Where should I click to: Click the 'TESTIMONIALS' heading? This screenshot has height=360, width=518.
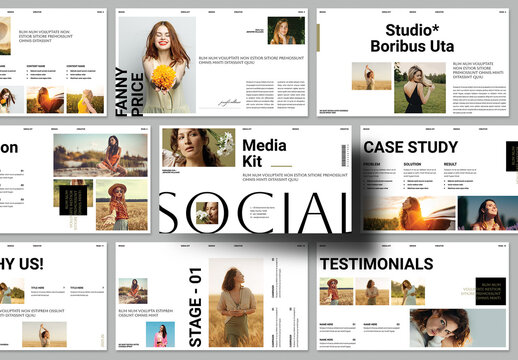point(376,264)
